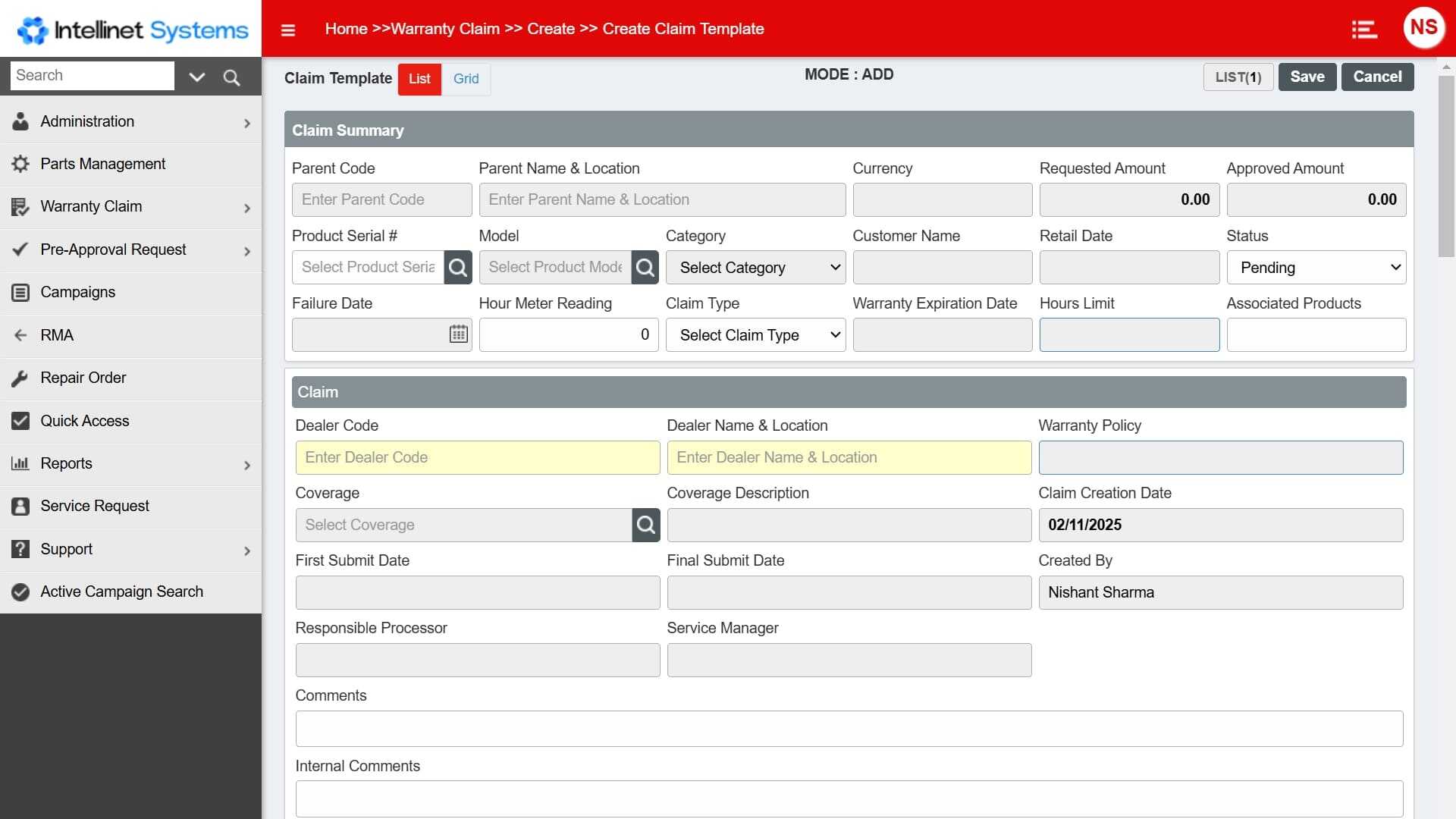Open the Select Category dropdown
Screen dimensions: 1456x819
pos(755,268)
